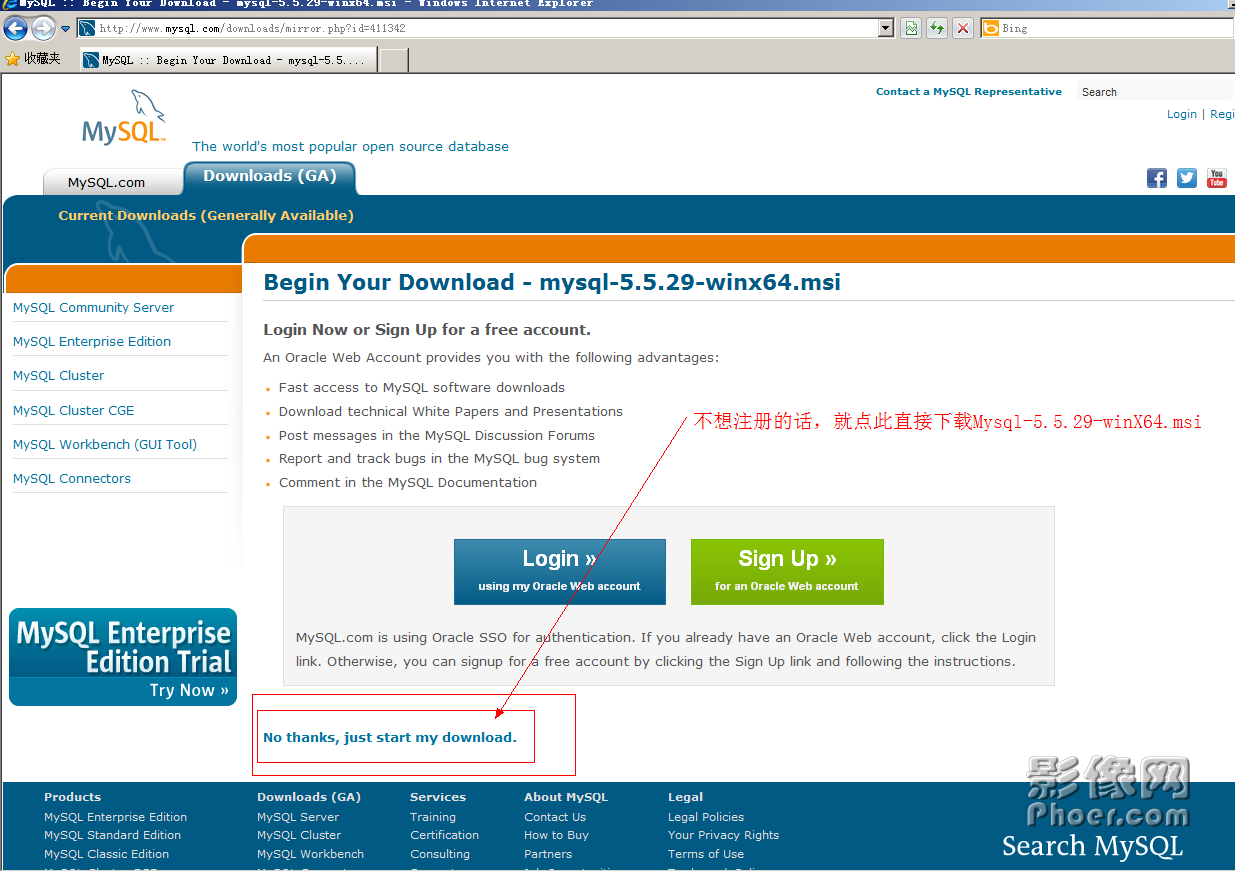The image size is (1235, 872).
Task: Open footer MySQL Workbench link
Action: 311,854
